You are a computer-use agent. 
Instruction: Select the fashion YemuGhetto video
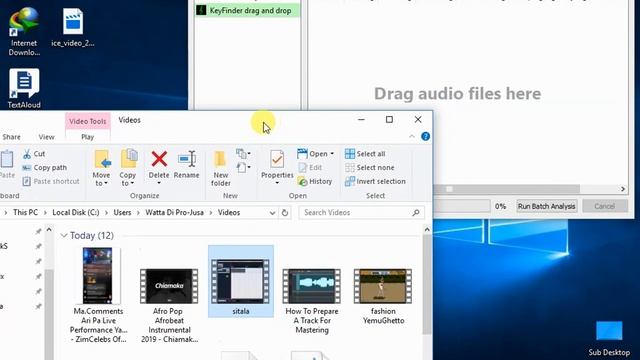pos(383,297)
